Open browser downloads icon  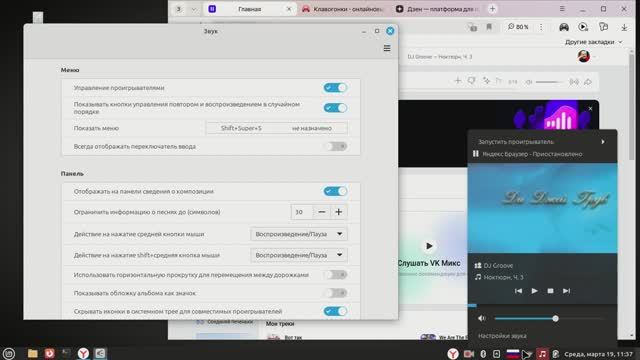click(x=624, y=27)
